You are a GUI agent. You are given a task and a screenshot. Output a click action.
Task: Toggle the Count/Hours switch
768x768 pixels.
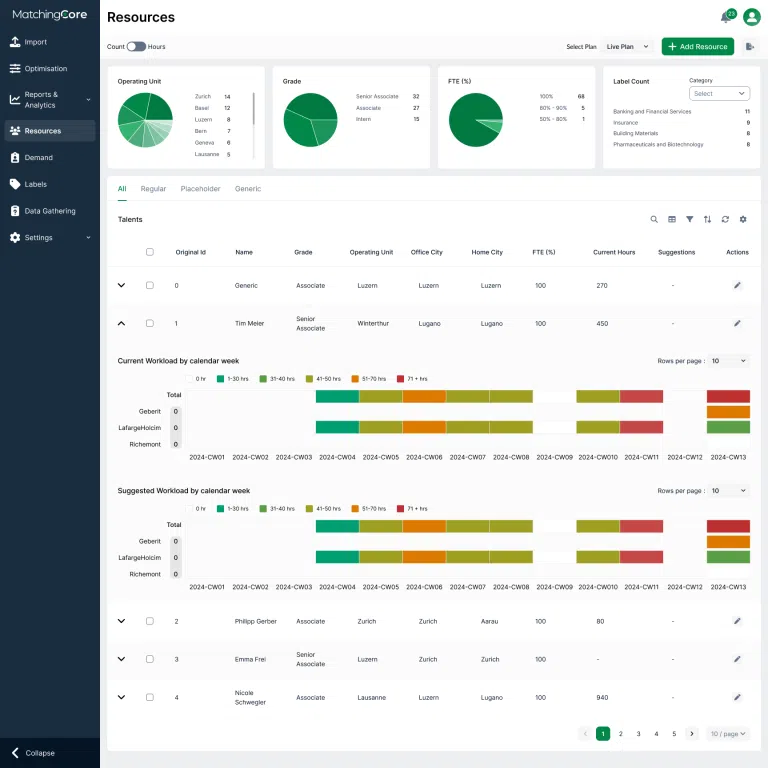click(136, 47)
